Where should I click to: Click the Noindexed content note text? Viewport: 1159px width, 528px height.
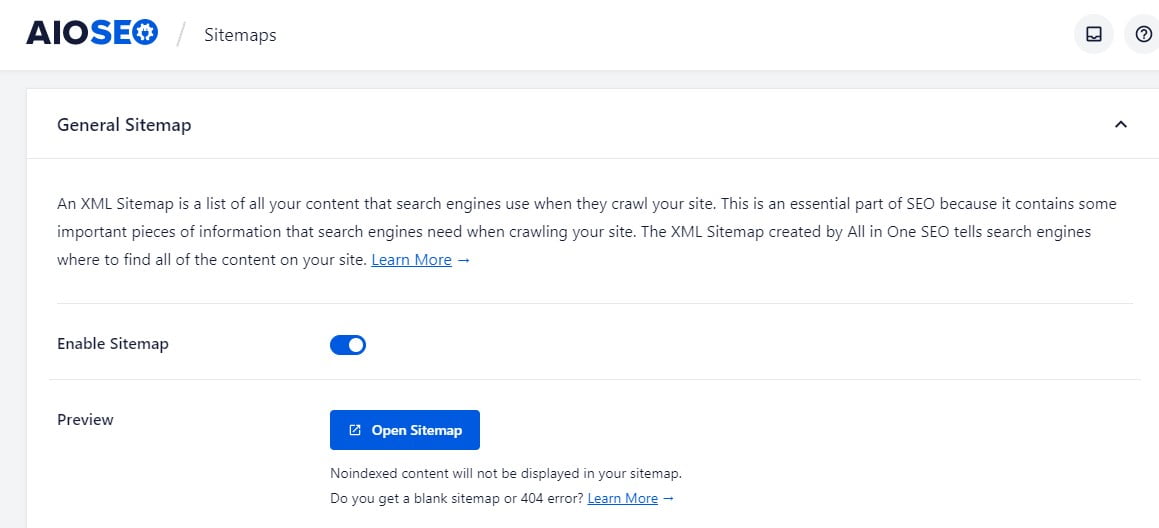pos(506,473)
